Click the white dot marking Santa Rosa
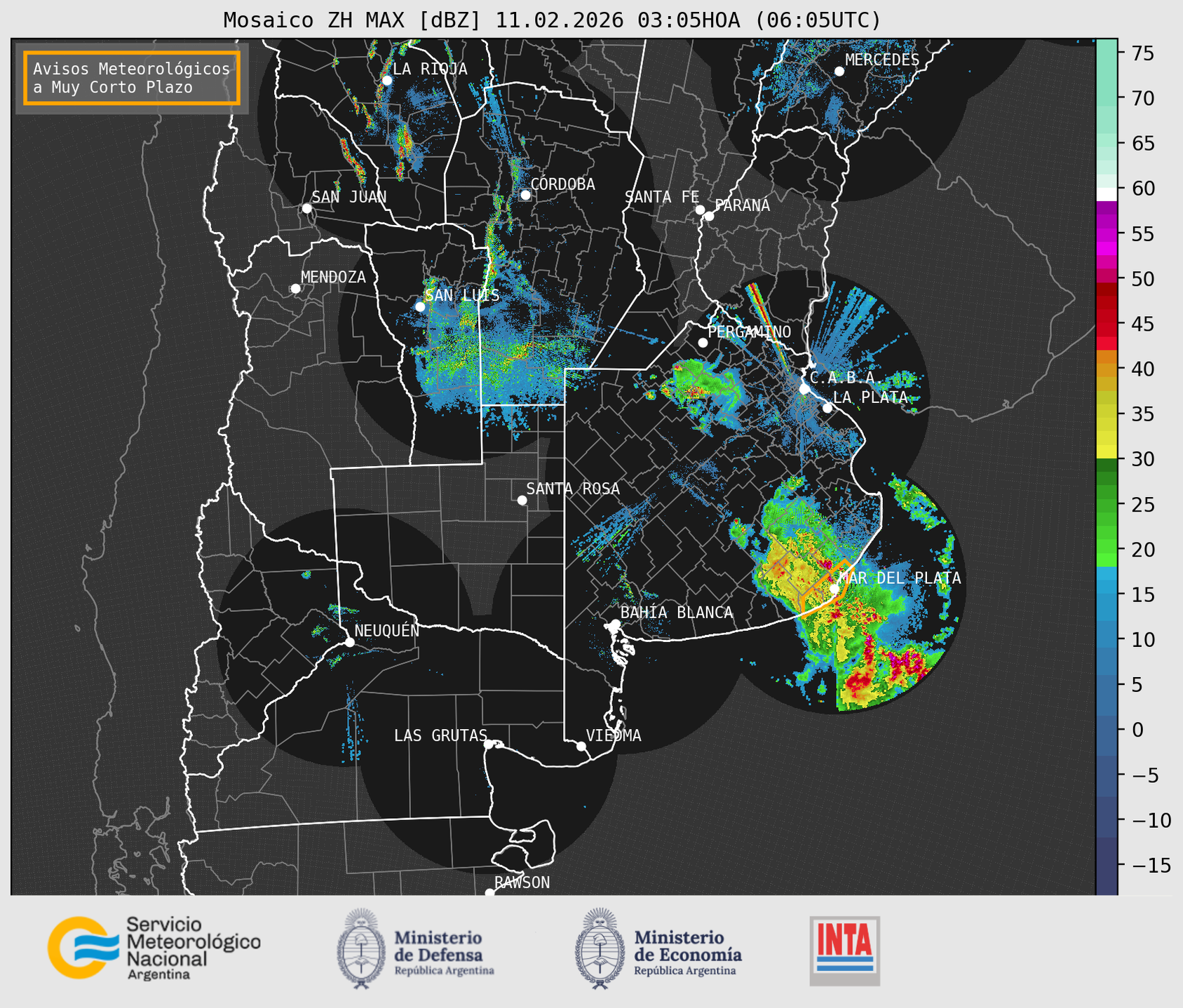The height and width of the screenshot is (1008, 1183). (522, 500)
